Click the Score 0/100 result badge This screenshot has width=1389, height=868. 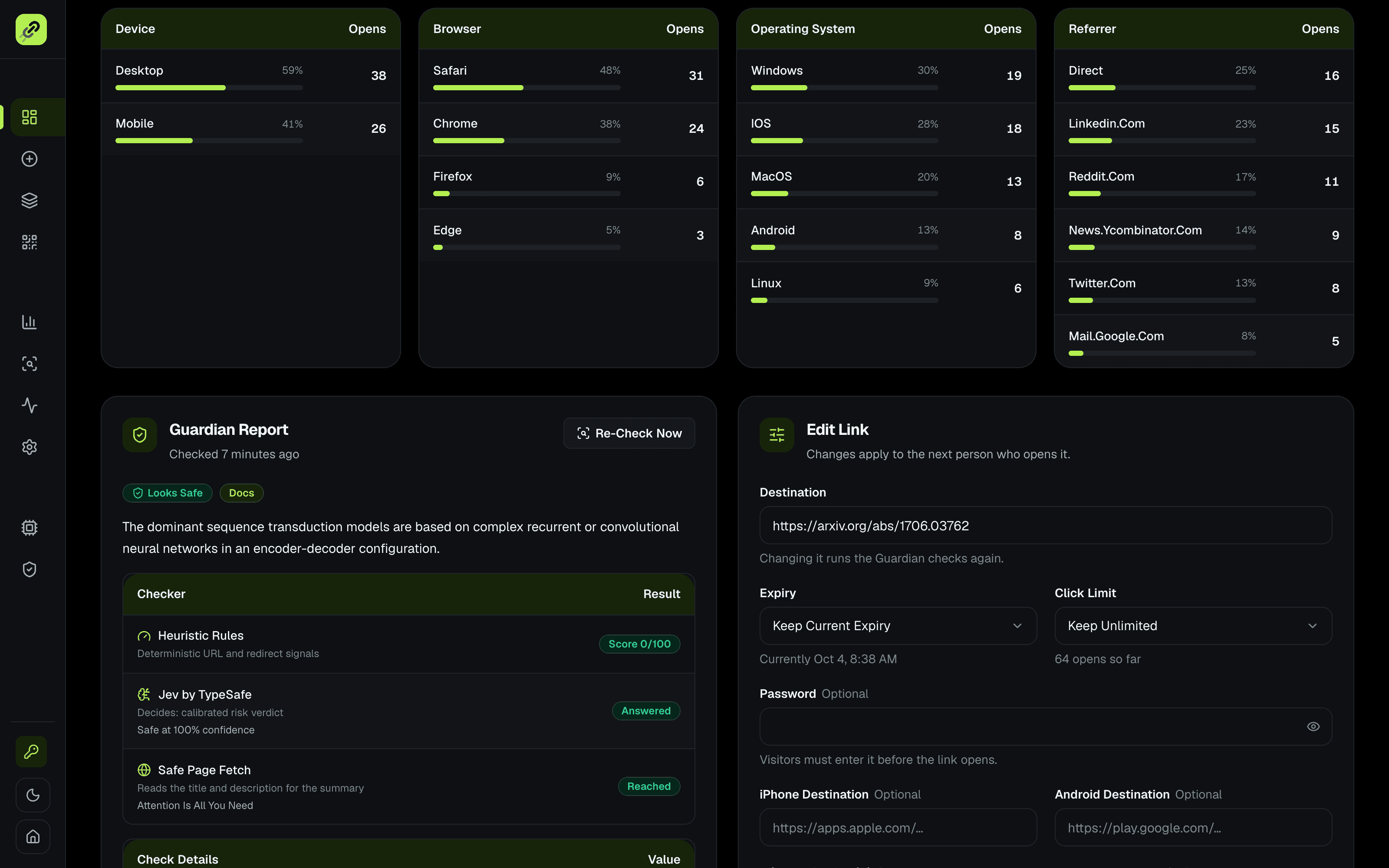pos(639,644)
